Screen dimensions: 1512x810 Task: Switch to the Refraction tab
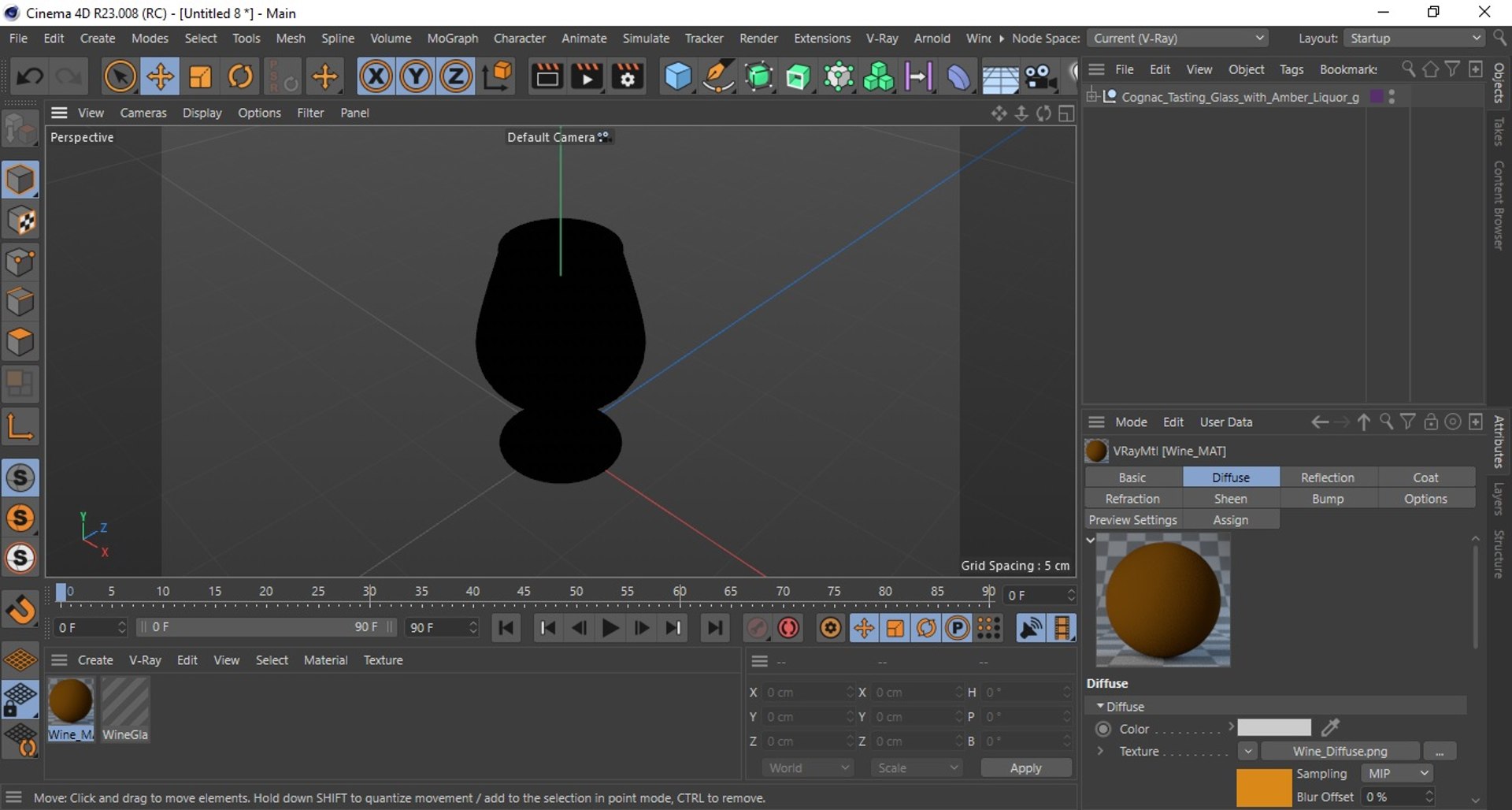[x=1132, y=499]
